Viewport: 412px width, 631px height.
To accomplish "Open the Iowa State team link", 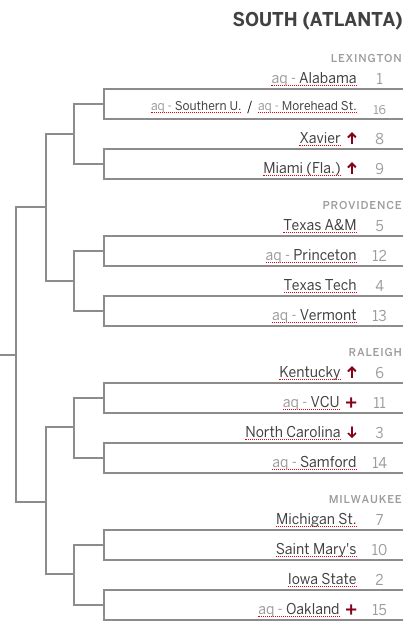I will coord(322,579).
